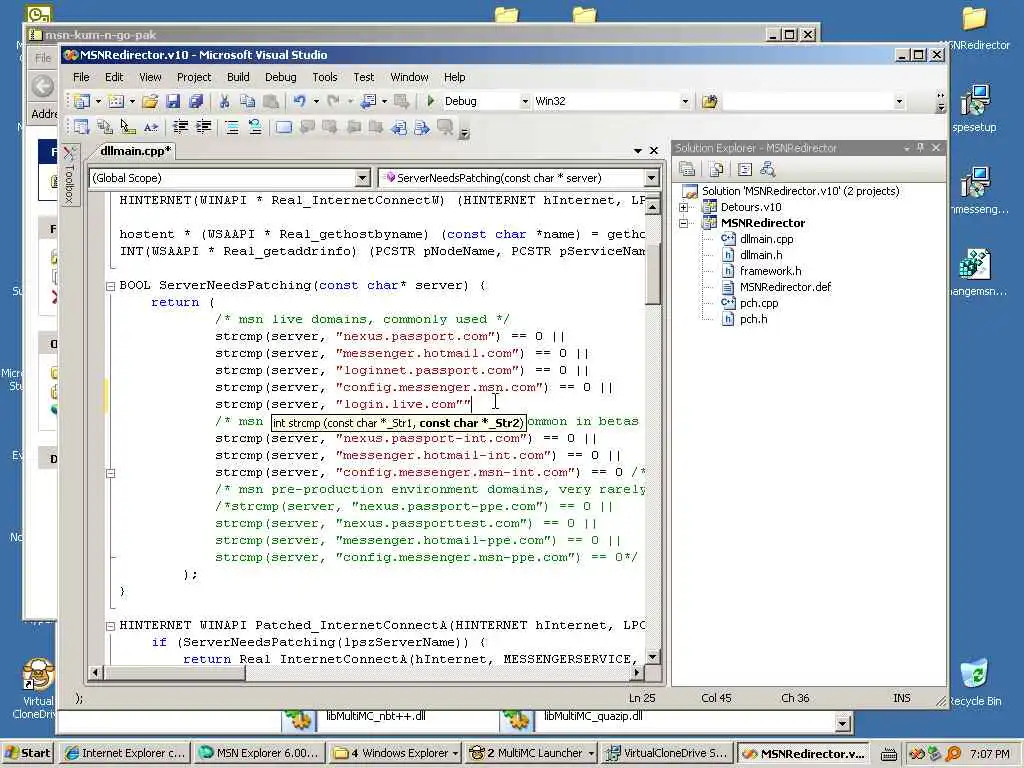Click the Navigate Backward icon
Image resolution: width=1024 pixels, height=768 pixels.
point(369,101)
